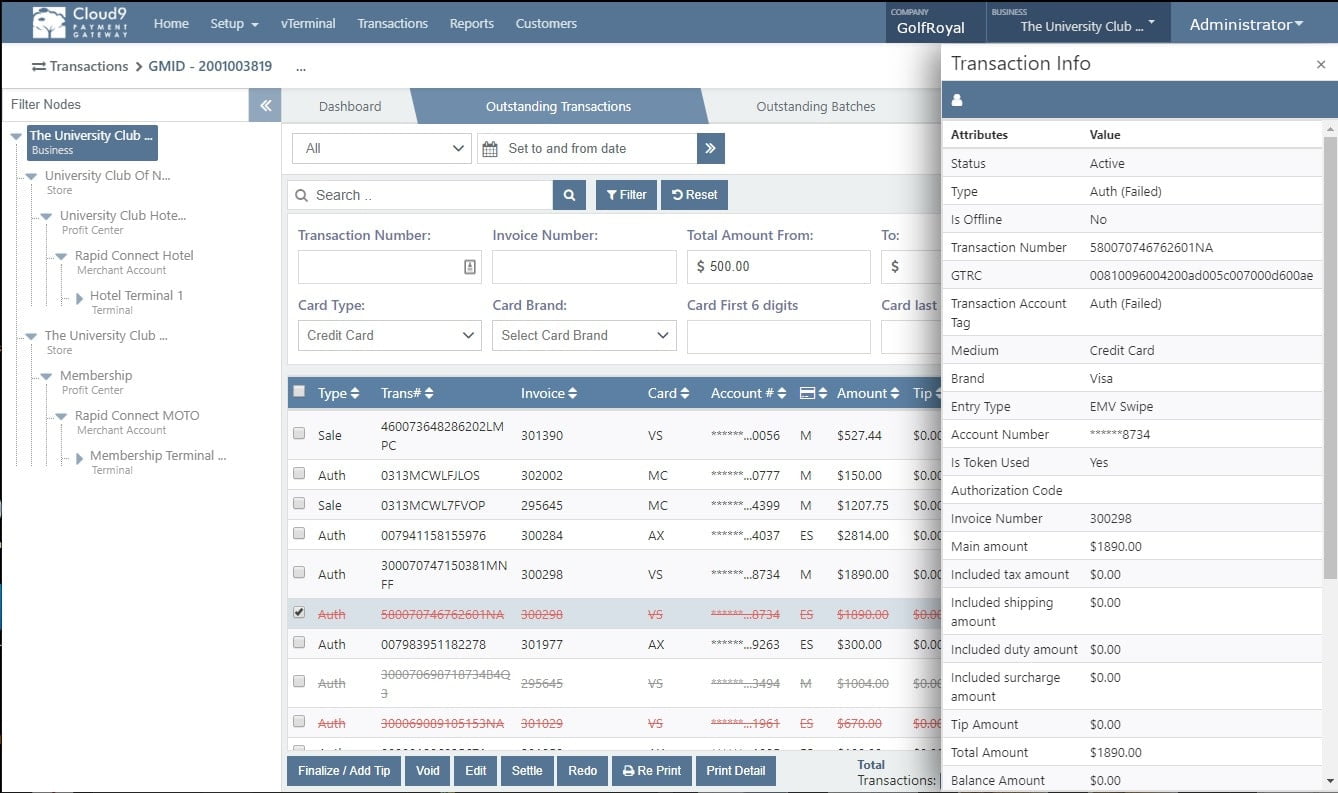This screenshot has width=1338, height=793.
Task: Click the user icon in Transaction Info header
Action: 959,99
